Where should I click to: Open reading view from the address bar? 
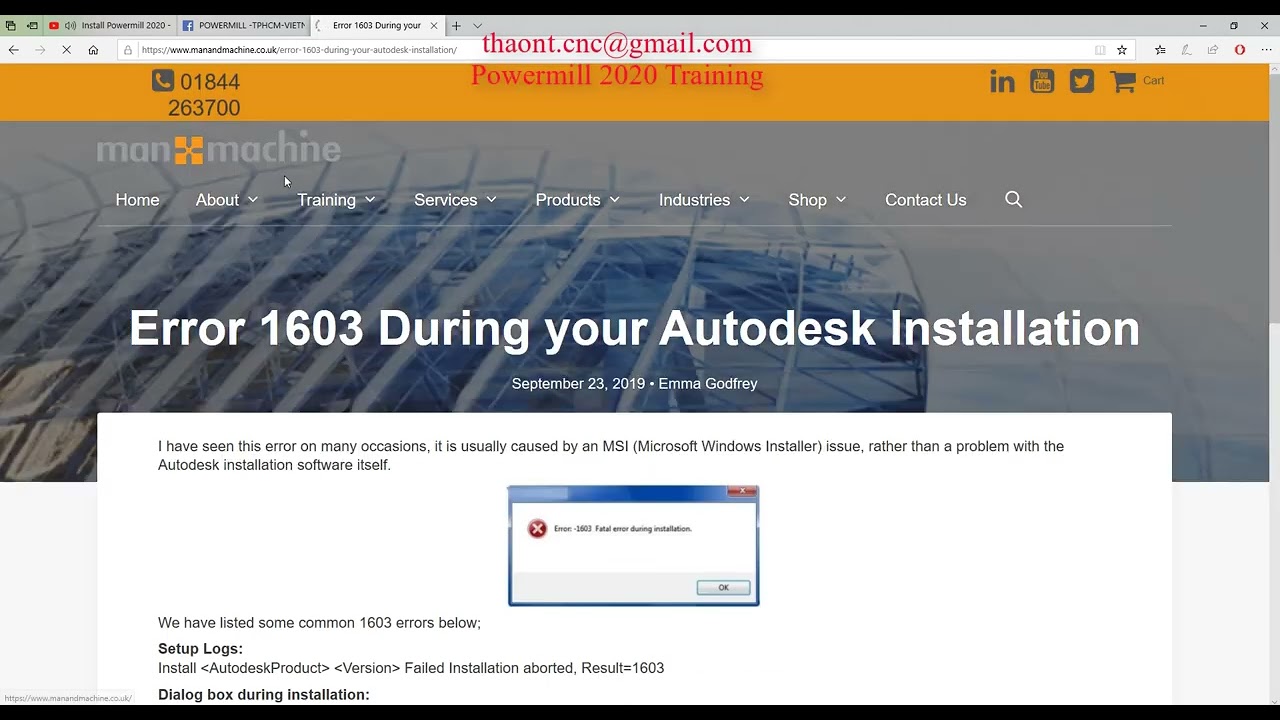coord(1100,50)
